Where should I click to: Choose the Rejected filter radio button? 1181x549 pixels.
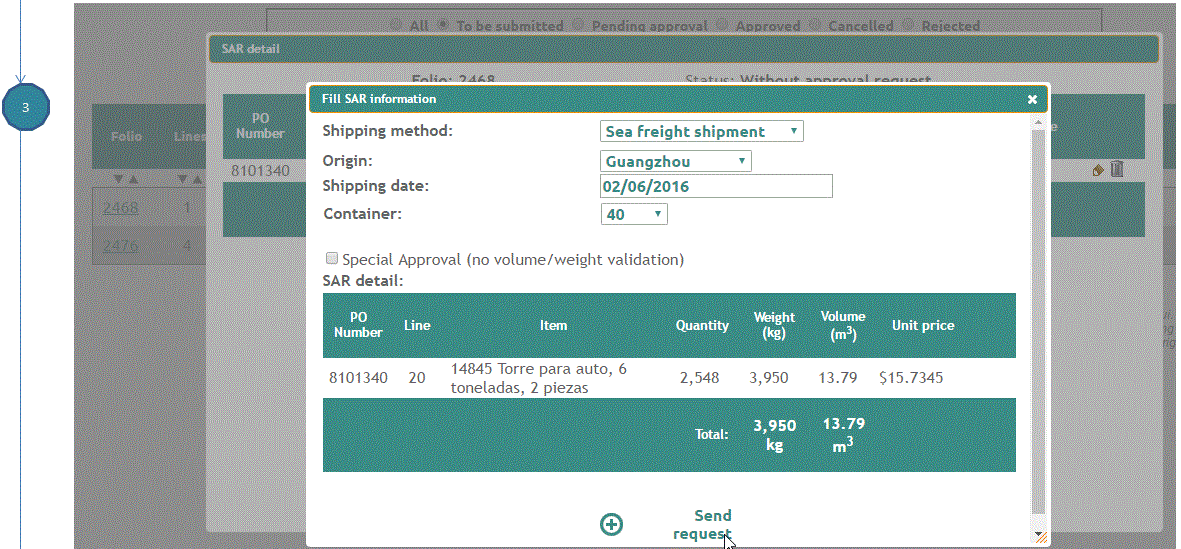pyautogui.click(x=909, y=25)
